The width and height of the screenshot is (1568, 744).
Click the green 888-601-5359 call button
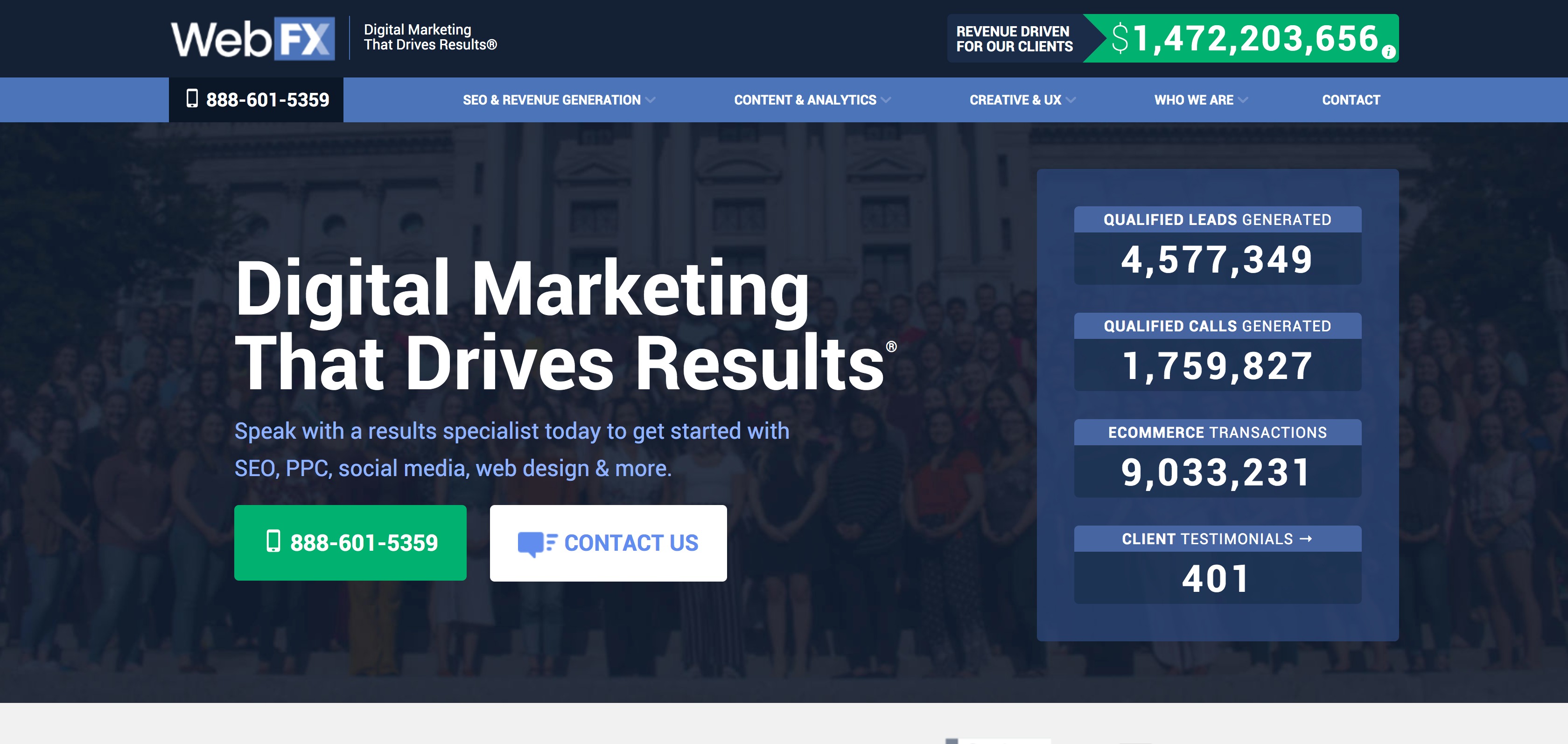coord(350,542)
